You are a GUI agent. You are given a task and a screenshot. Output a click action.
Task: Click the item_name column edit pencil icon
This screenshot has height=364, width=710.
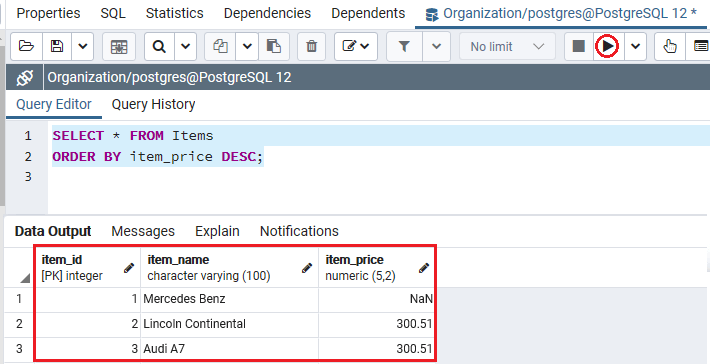307,268
